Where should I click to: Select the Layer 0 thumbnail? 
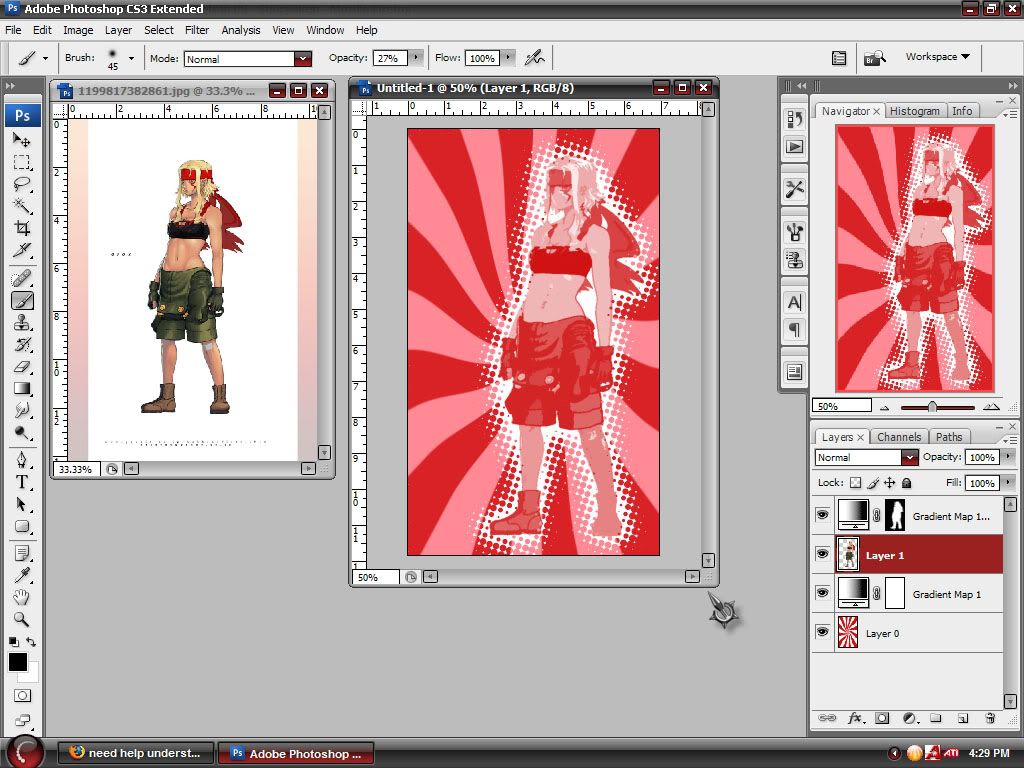pos(848,632)
